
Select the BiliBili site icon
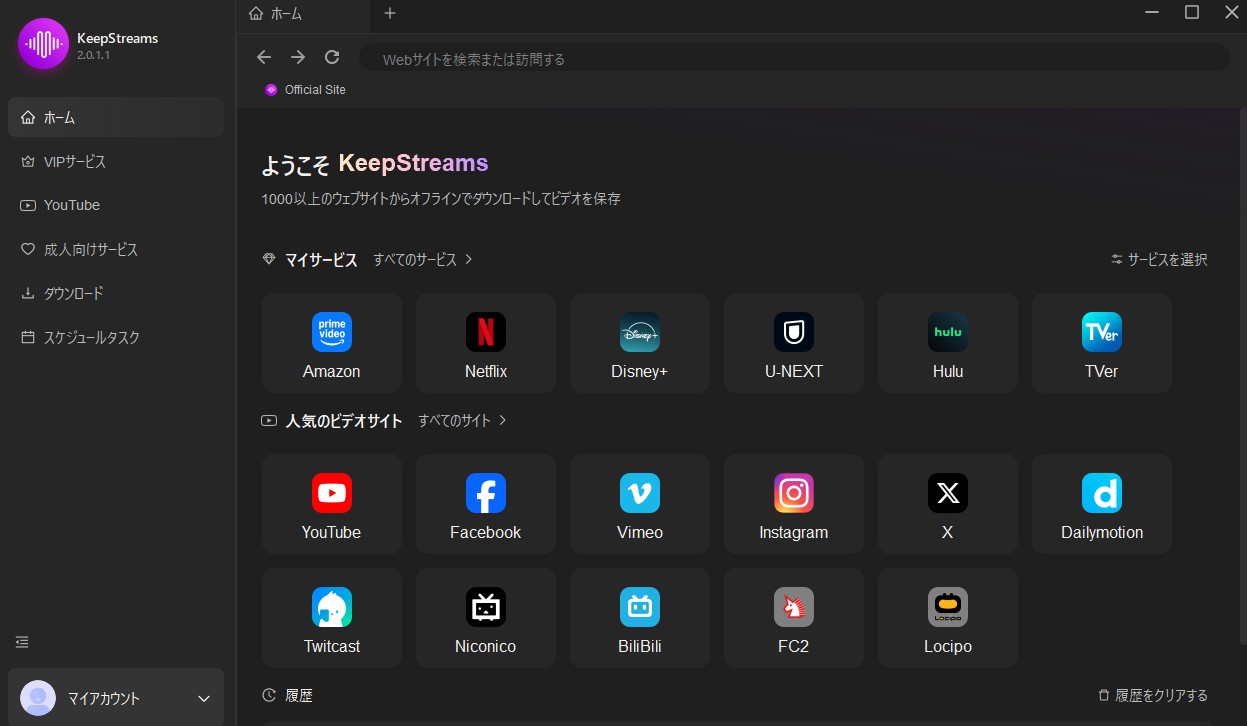tap(639, 617)
